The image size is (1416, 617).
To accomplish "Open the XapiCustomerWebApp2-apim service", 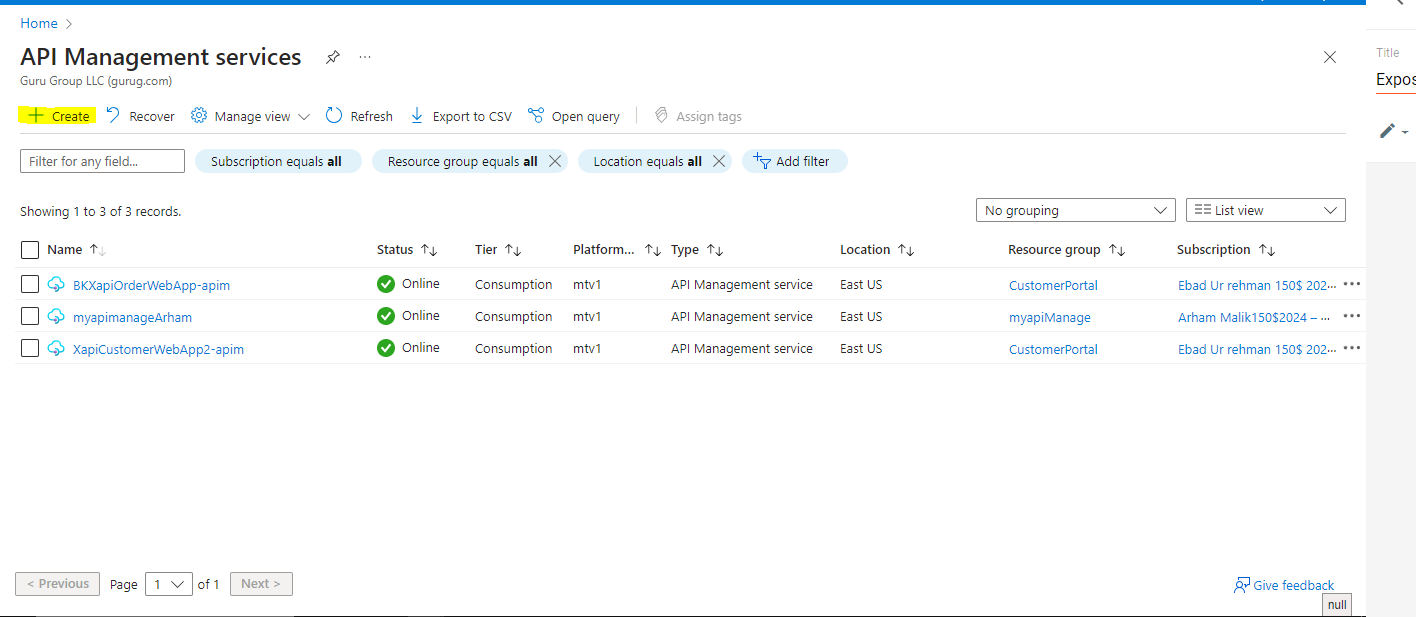I will click(x=158, y=349).
